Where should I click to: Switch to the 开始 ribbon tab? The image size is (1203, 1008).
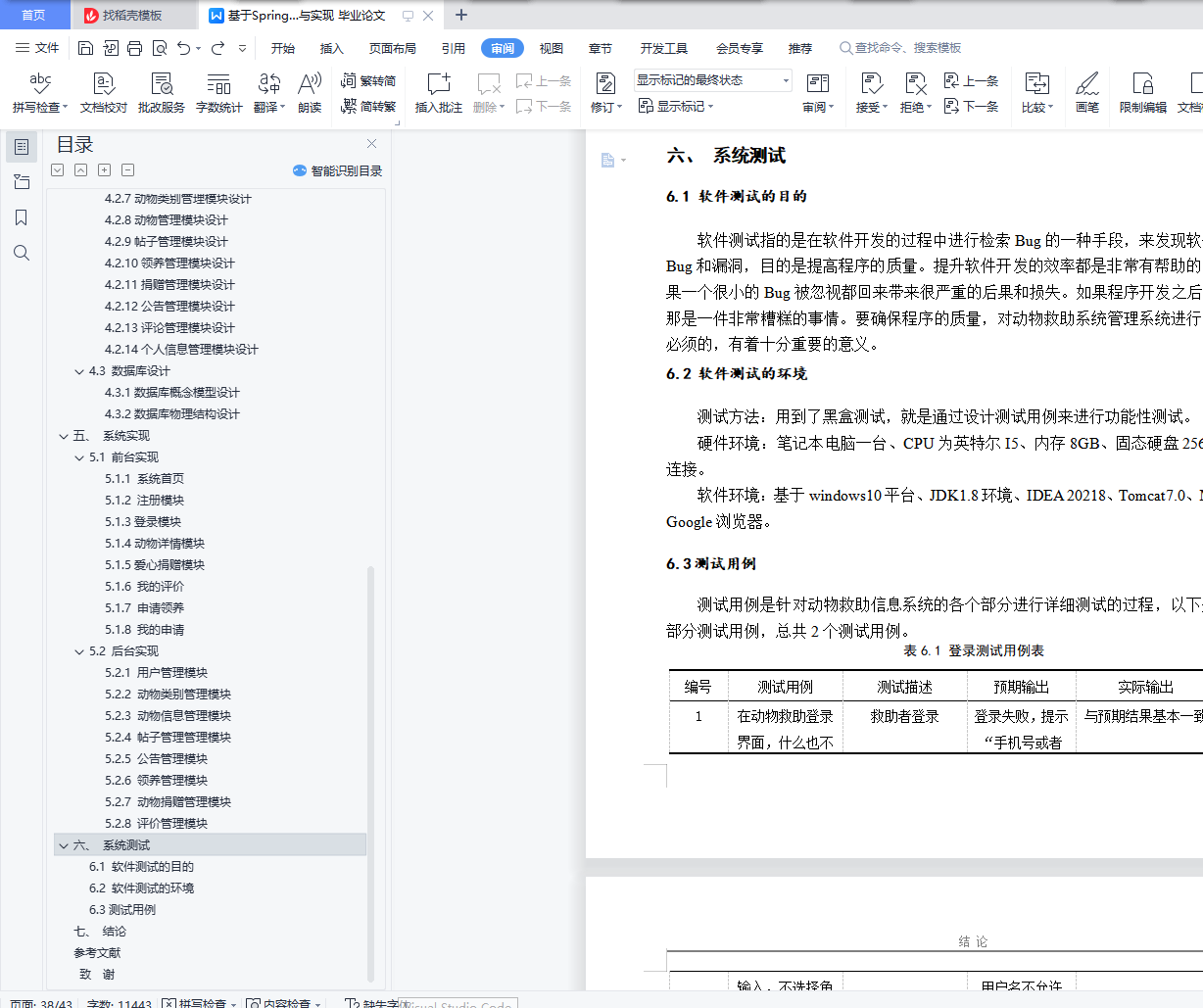coord(283,48)
